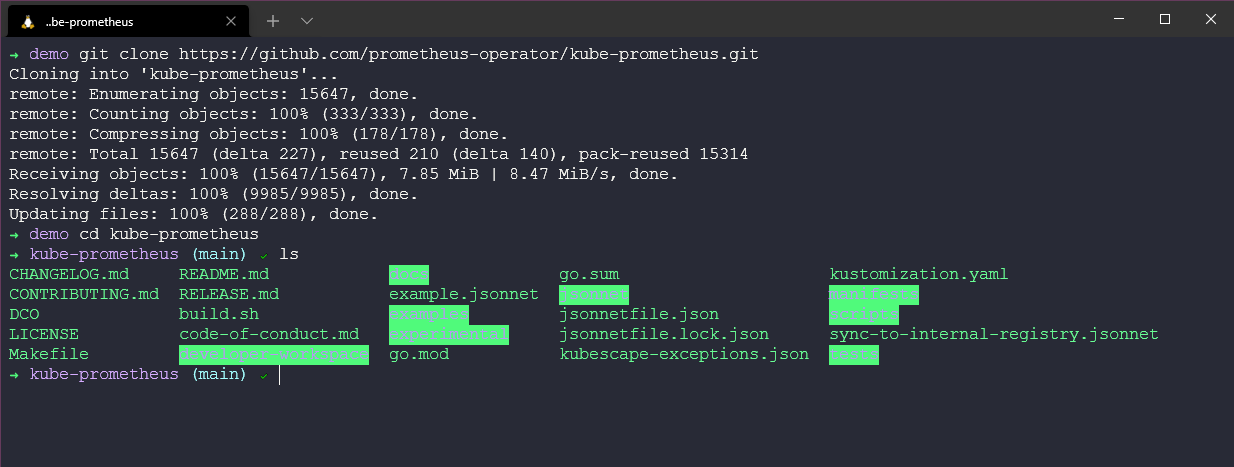Minimize the terminal window
The image size is (1234, 467).
coord(1118,19)
